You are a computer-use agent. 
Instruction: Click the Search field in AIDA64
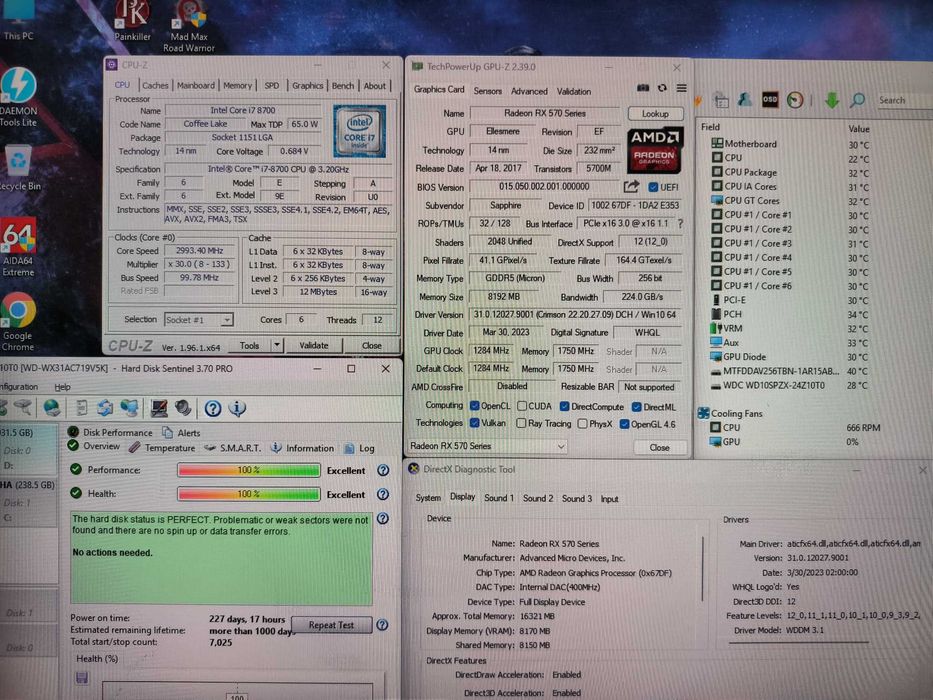(x=904, y=101)
